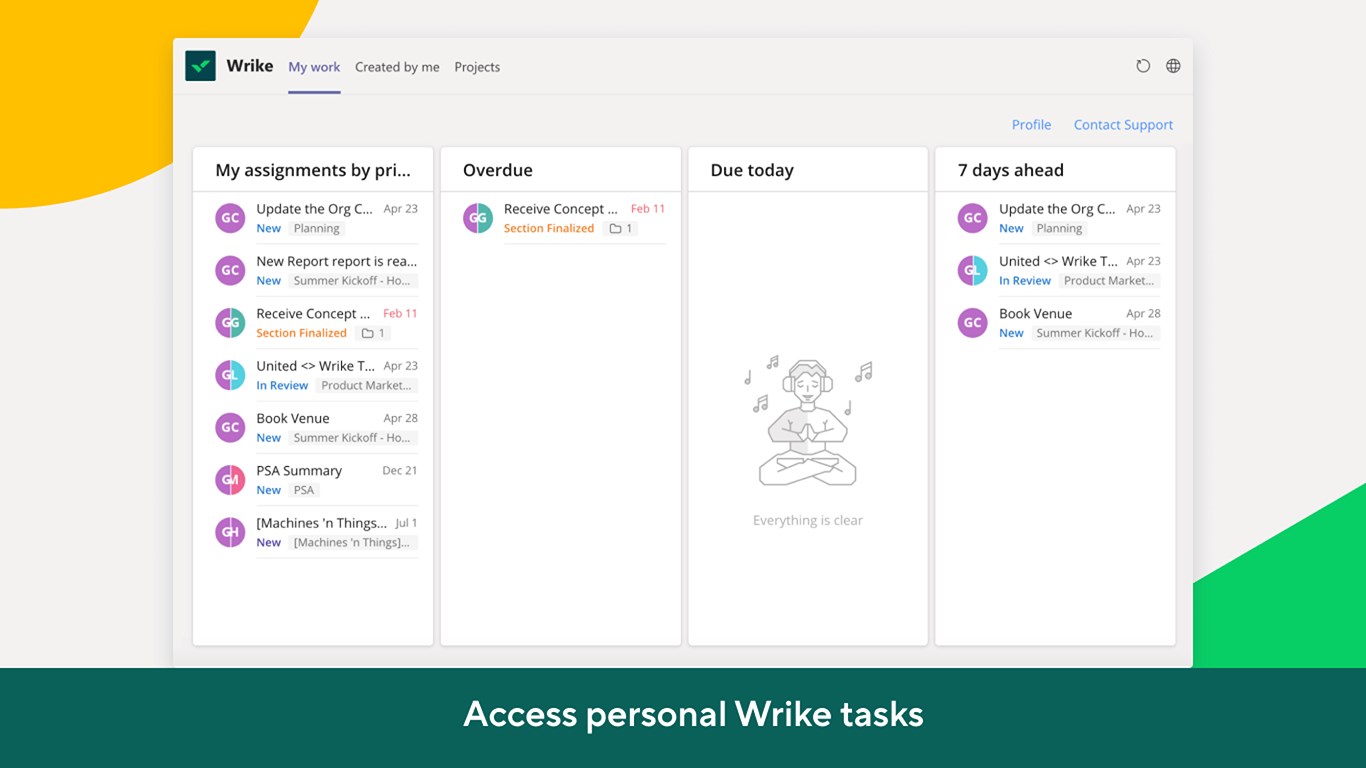The height and width of the screenshot is (768, 1366).
Task: Click Summer Kickoff tag under New Report report
Action: 352,281
